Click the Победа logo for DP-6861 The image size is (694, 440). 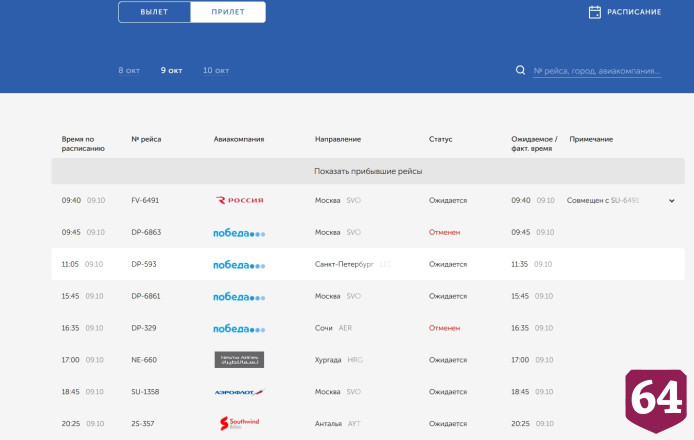tap(239, 297)
